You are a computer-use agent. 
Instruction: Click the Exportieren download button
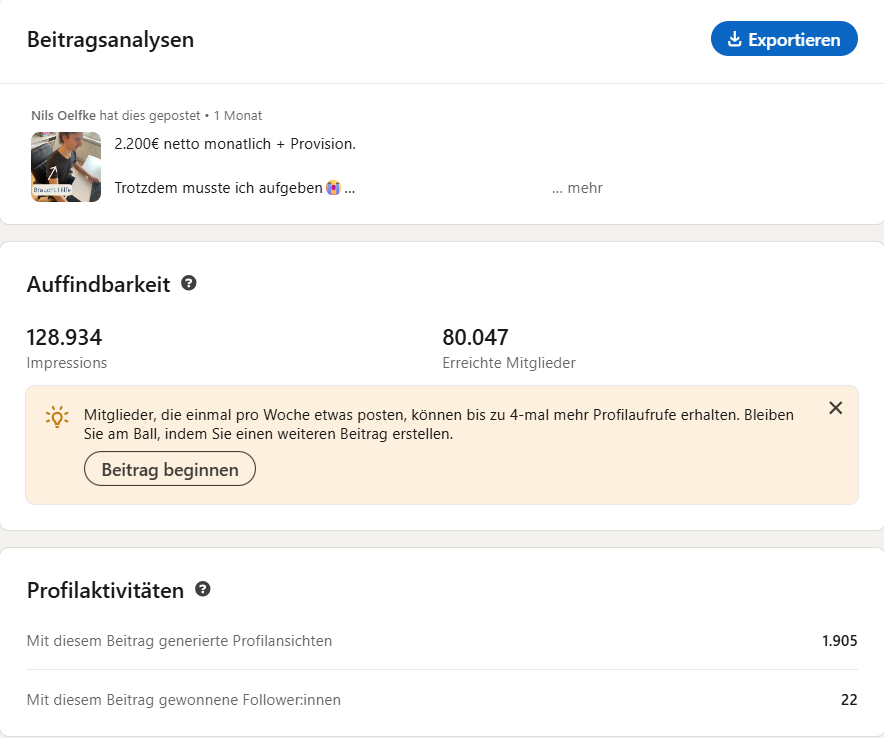coord(784,39)
